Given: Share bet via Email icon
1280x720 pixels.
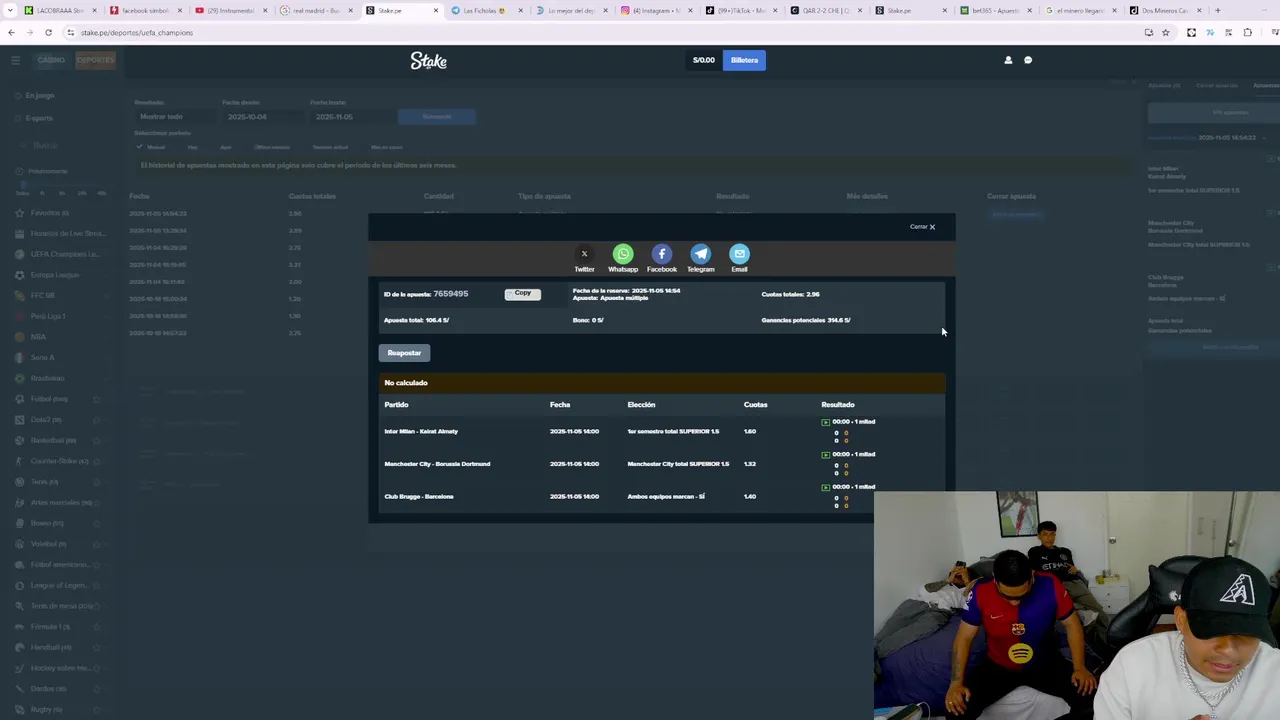Looking at the screenshot, I should [x=739, y=254].
